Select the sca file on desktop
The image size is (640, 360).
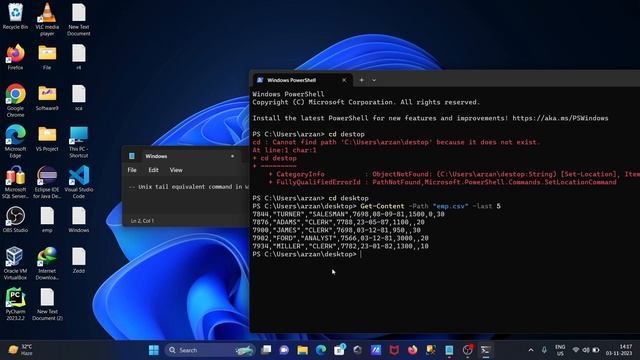[x=79, y=98]
